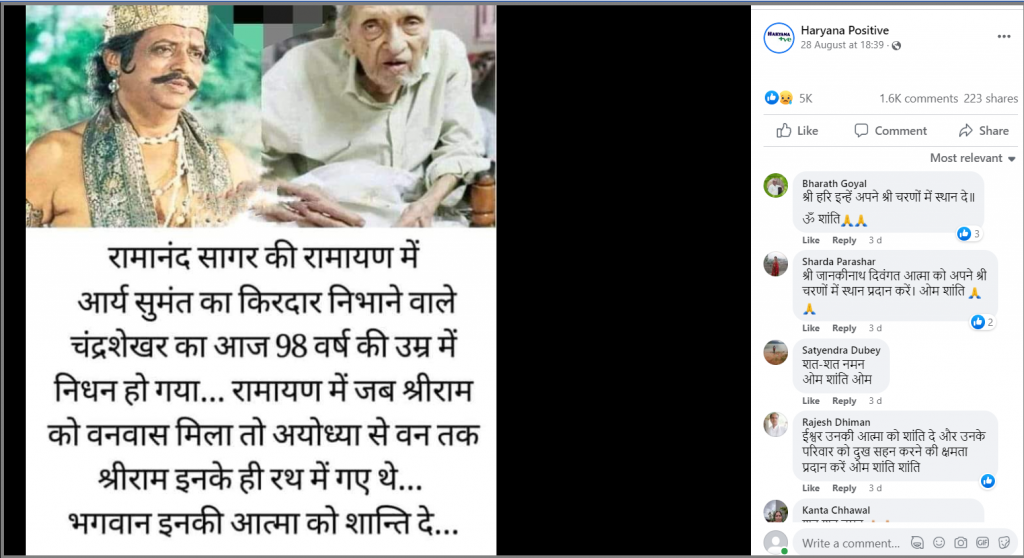Click the Comment button under the post
1024x558 pixels.
(890, 131)
